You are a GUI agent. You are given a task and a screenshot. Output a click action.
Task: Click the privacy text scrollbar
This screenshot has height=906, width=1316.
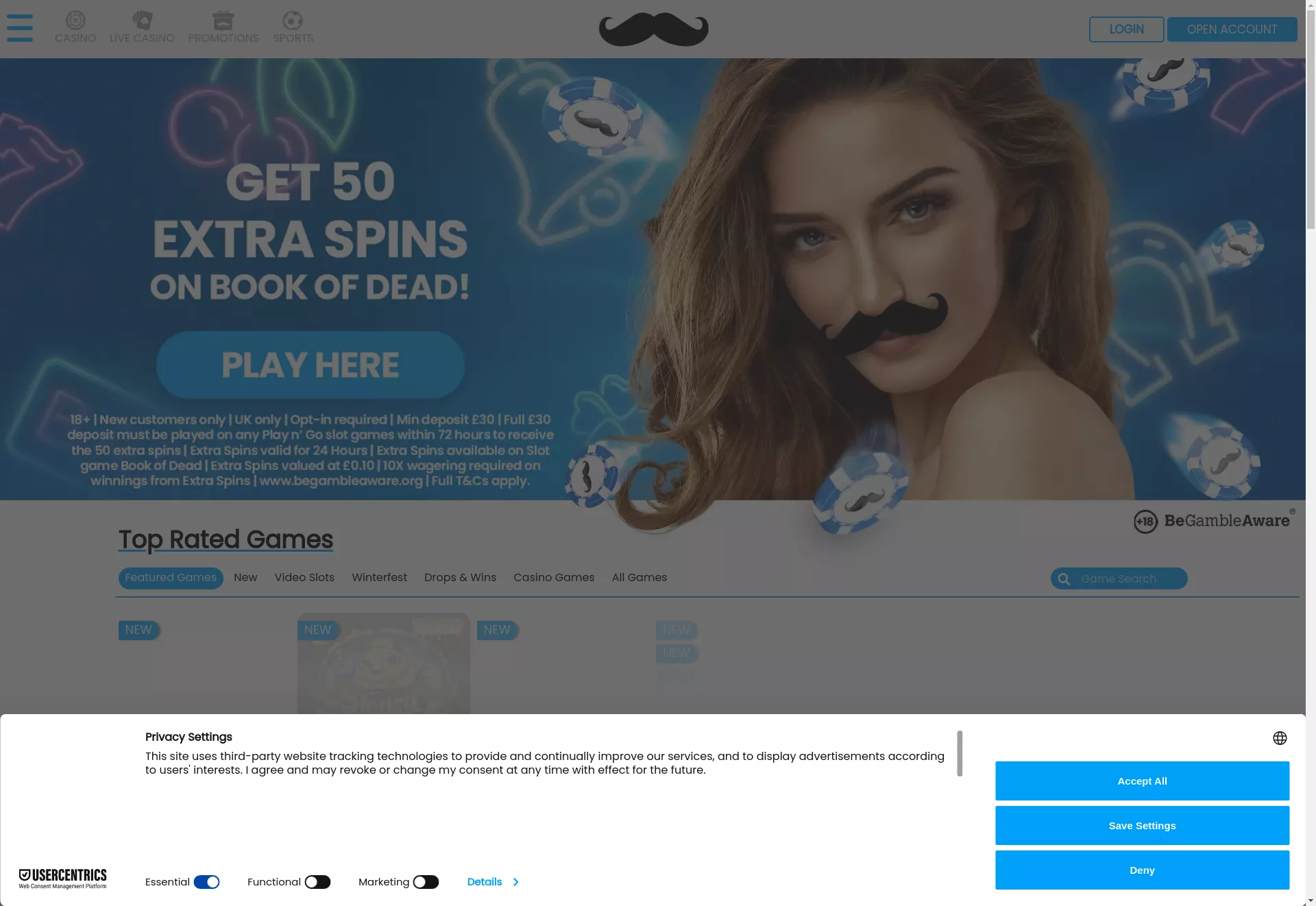pyautogui.click(x=960, y=753)
